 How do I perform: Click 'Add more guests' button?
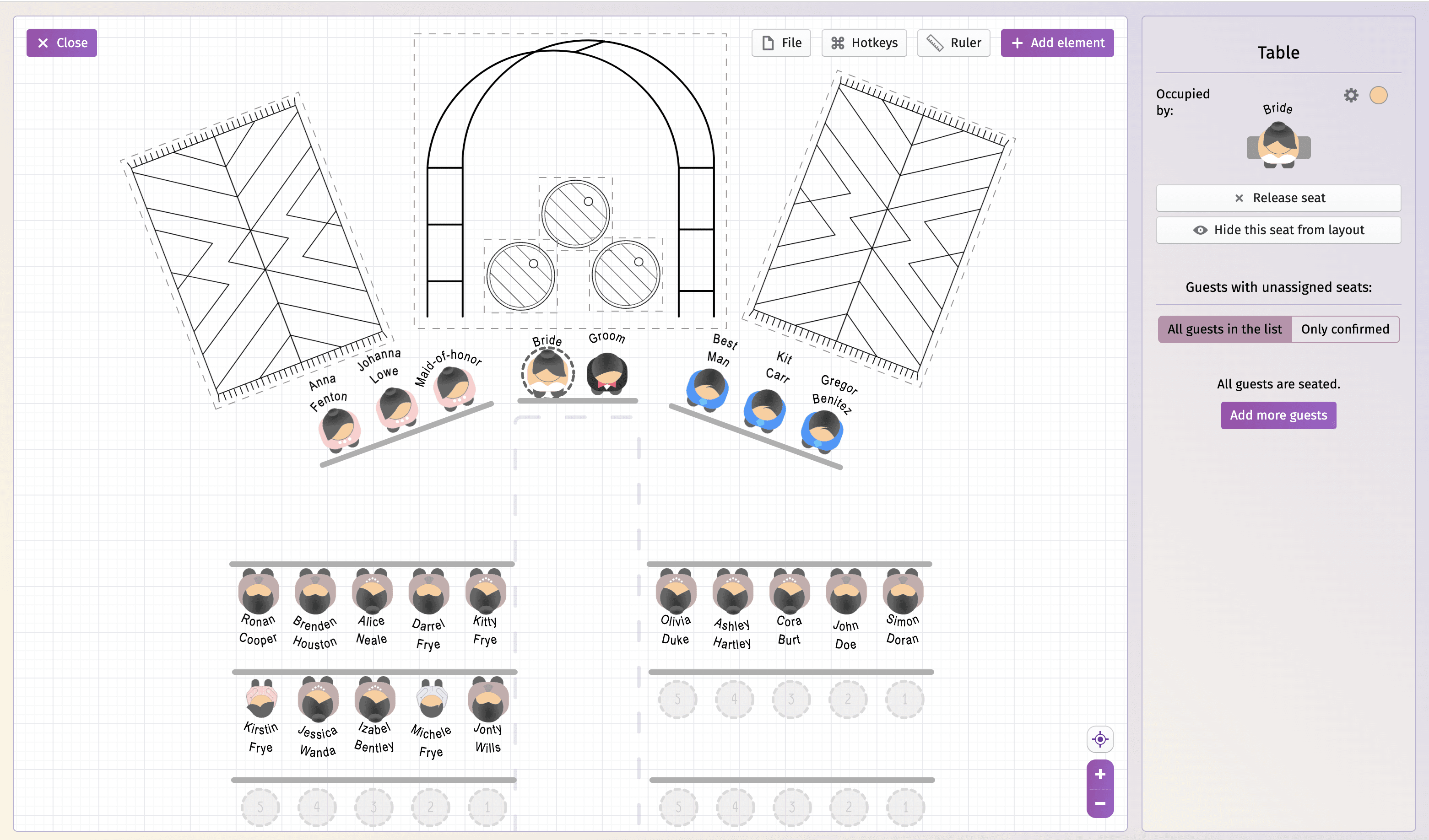point(1279,415)
